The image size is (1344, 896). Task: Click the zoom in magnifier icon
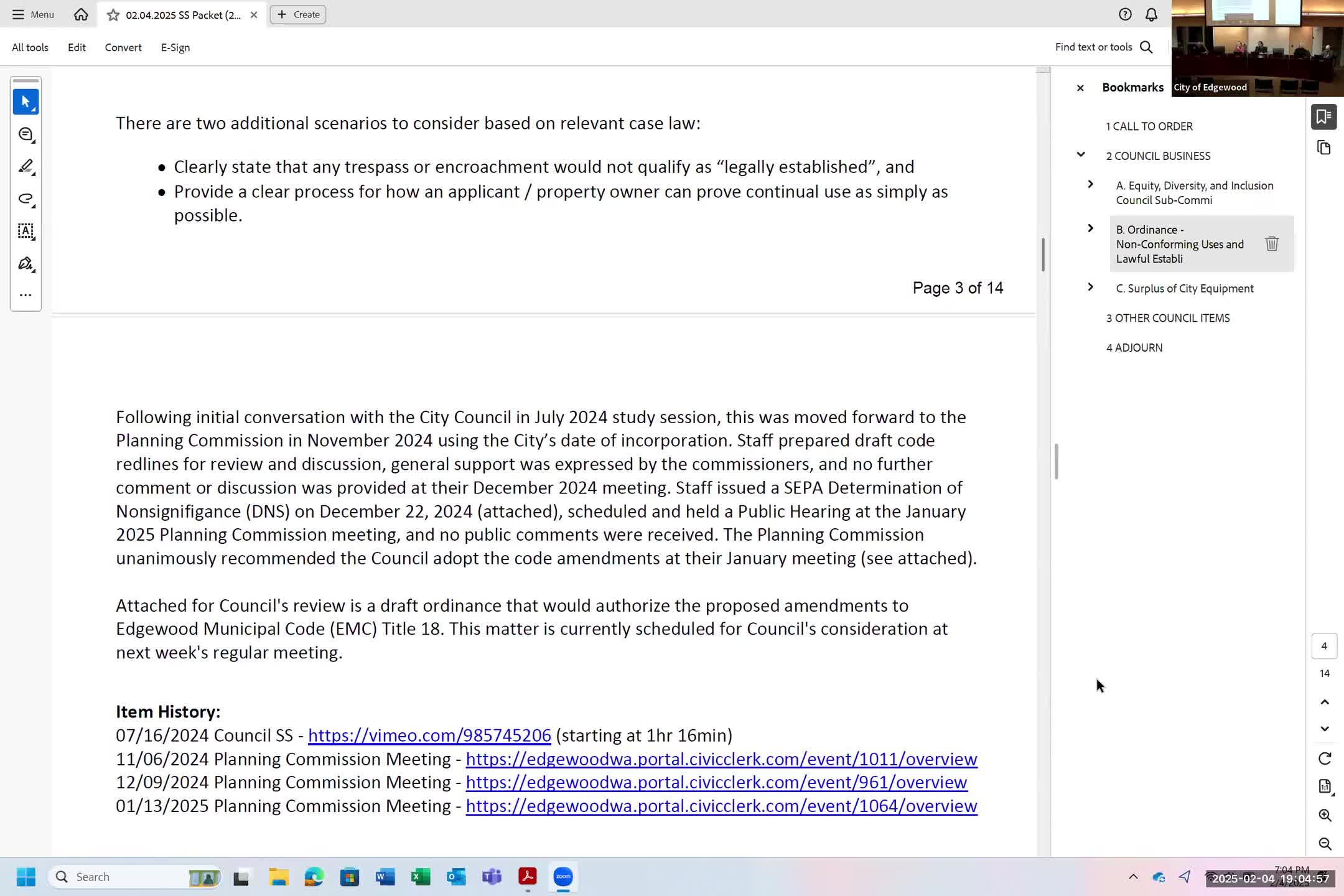point(1325,815)
